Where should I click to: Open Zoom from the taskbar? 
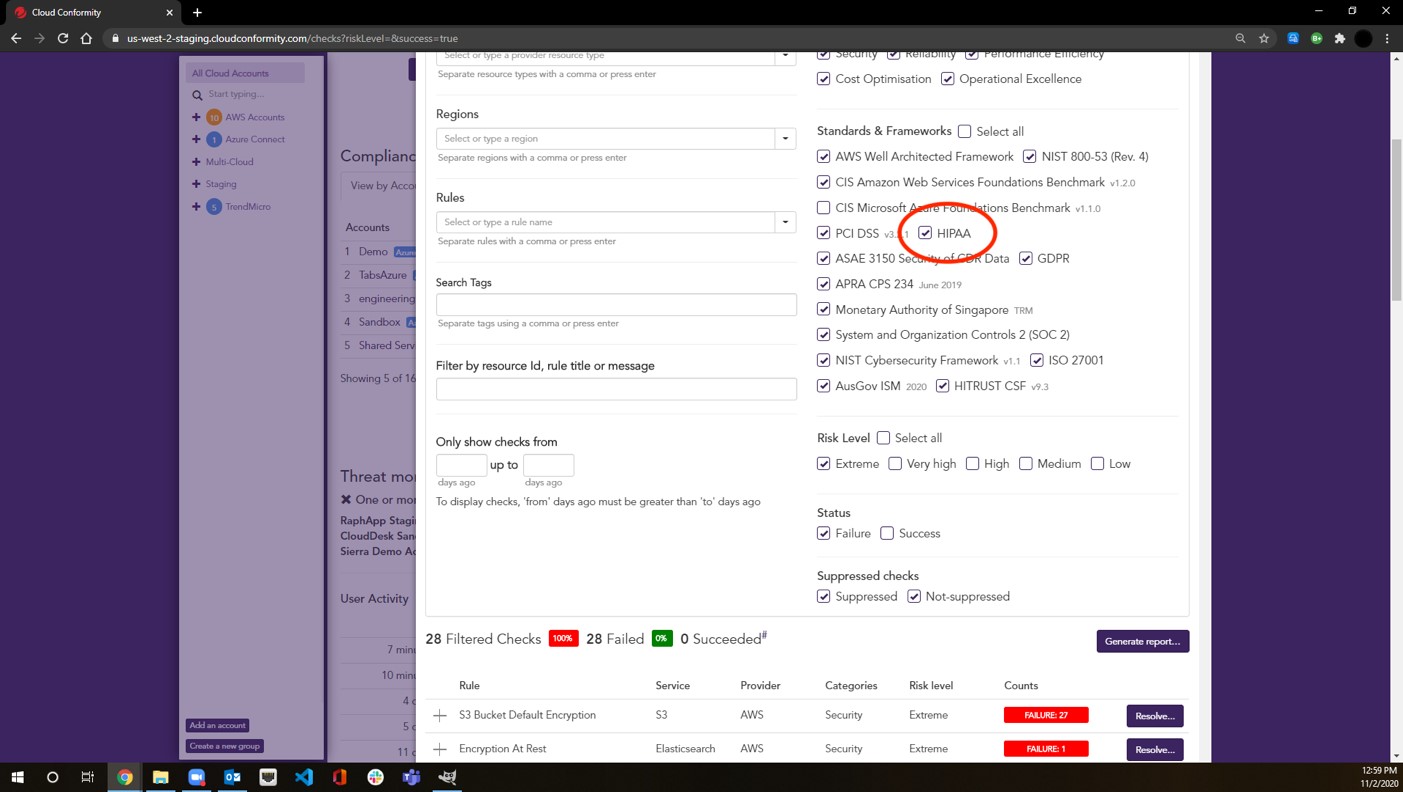point(196,777)
